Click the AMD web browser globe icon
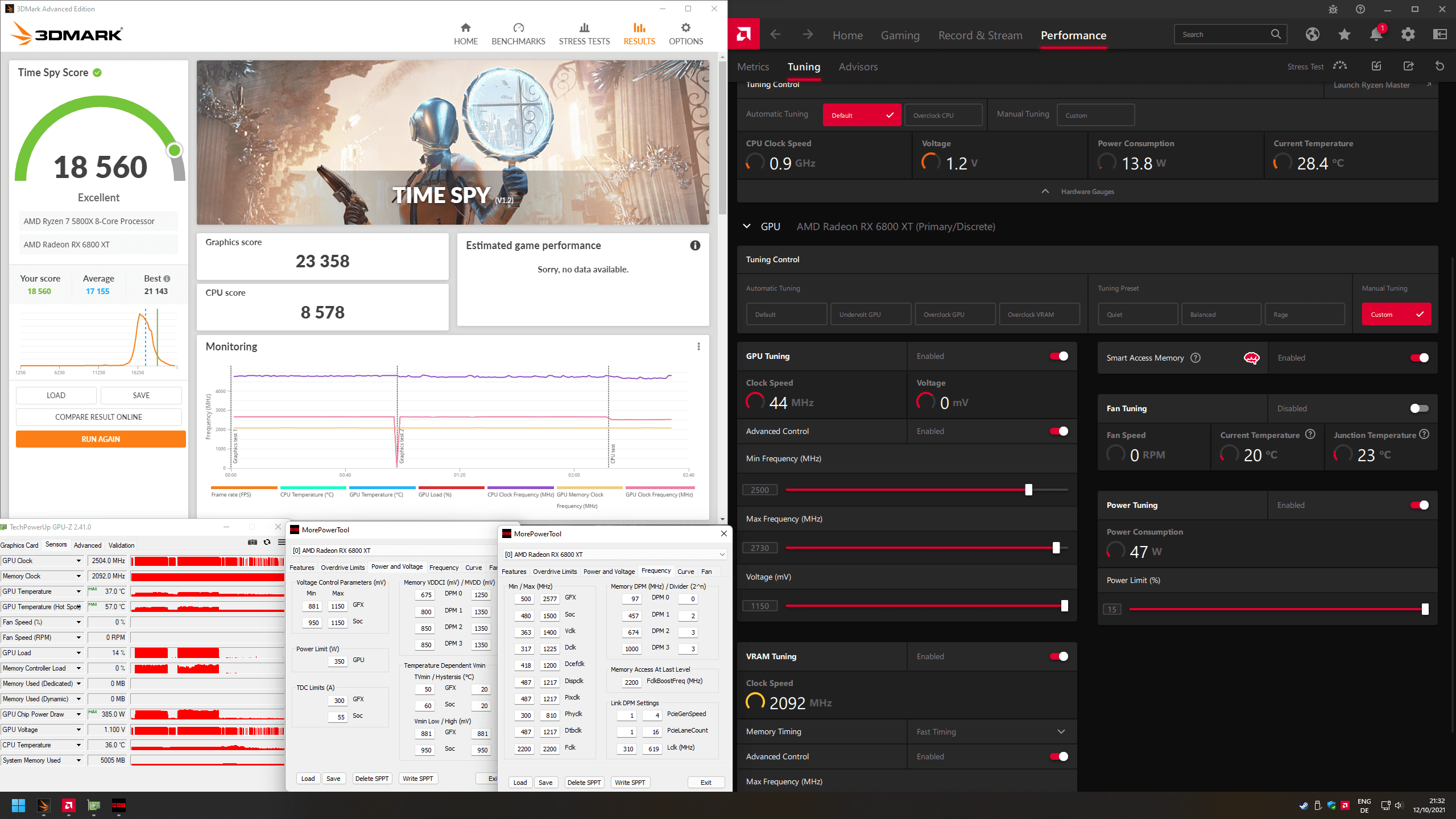 point(1313,35)
